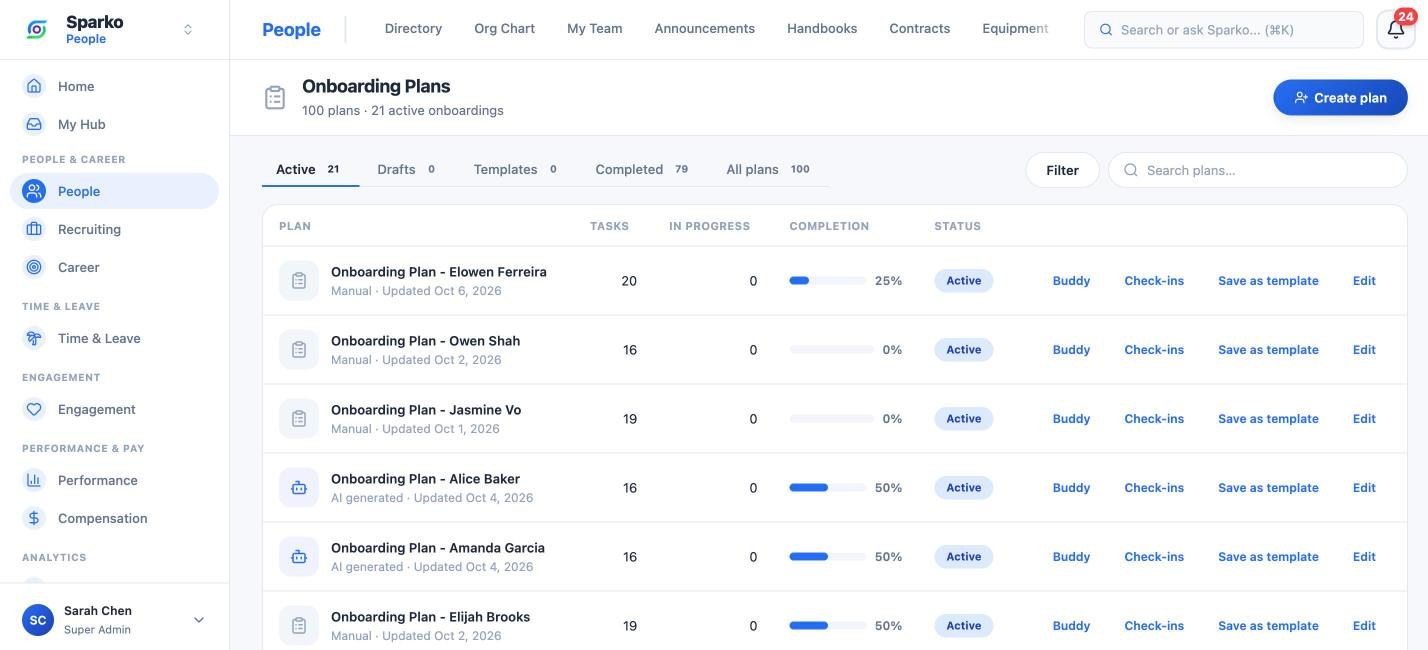Open Engagement heart icon
Screen dimensions: 1428x650
click(x=34, y=409)
